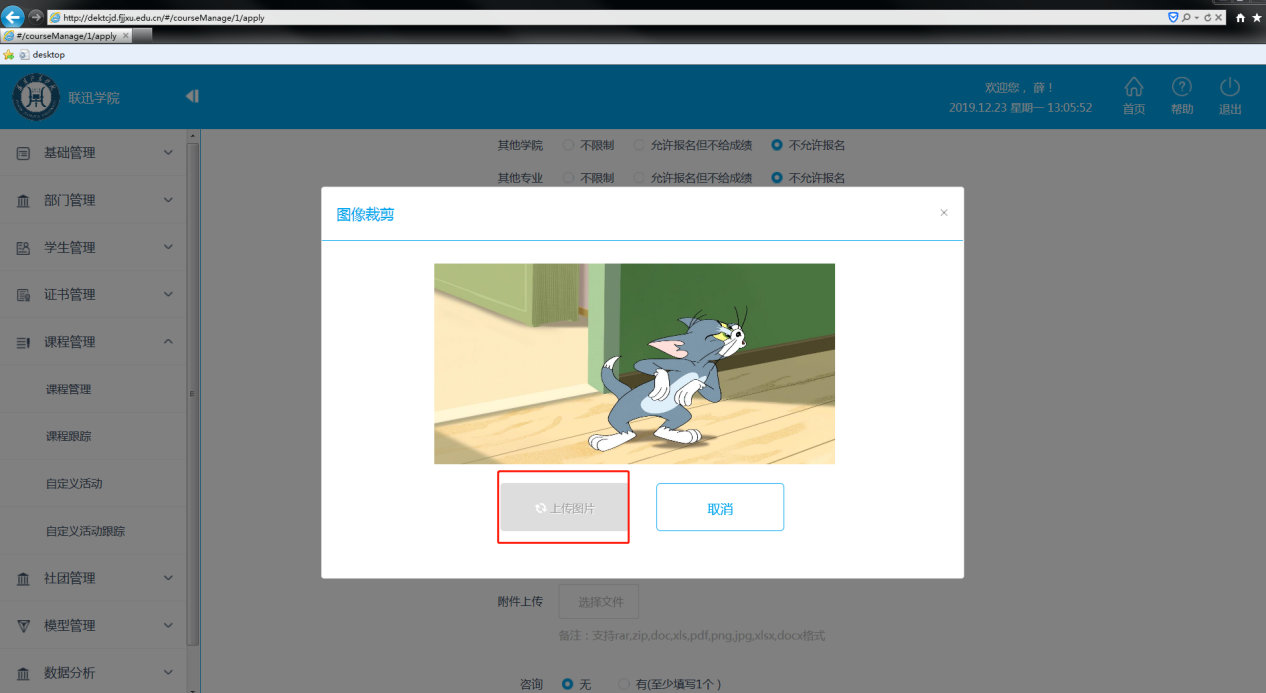Image resolution: width=1266 pixels, height=693 pixels.
Task: Open 自定义活动 submenu item
Action: tap(74, 484)
